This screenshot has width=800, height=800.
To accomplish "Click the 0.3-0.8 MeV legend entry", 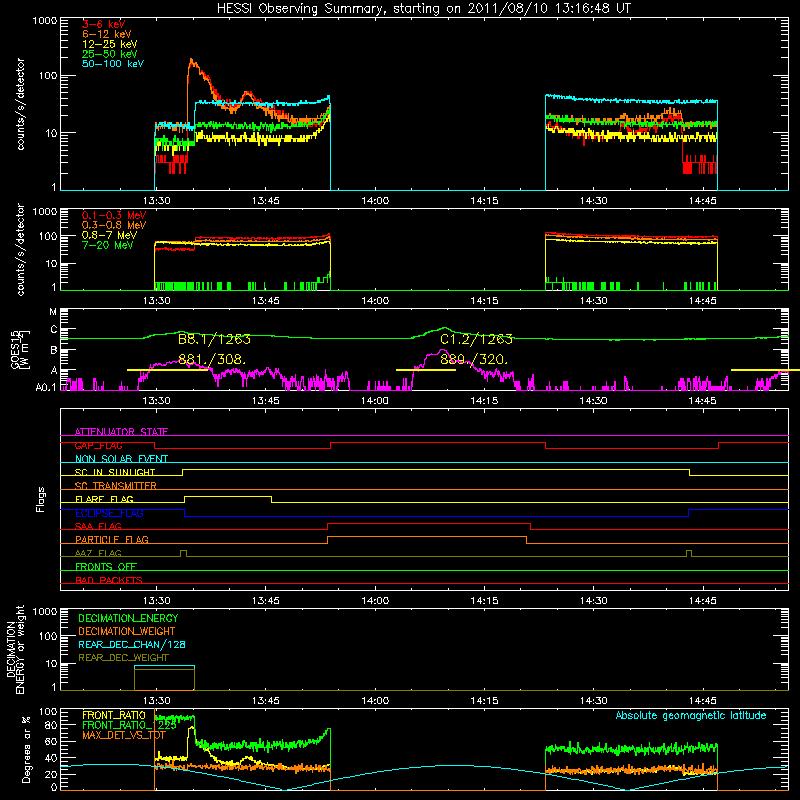I will click(114, 225).
